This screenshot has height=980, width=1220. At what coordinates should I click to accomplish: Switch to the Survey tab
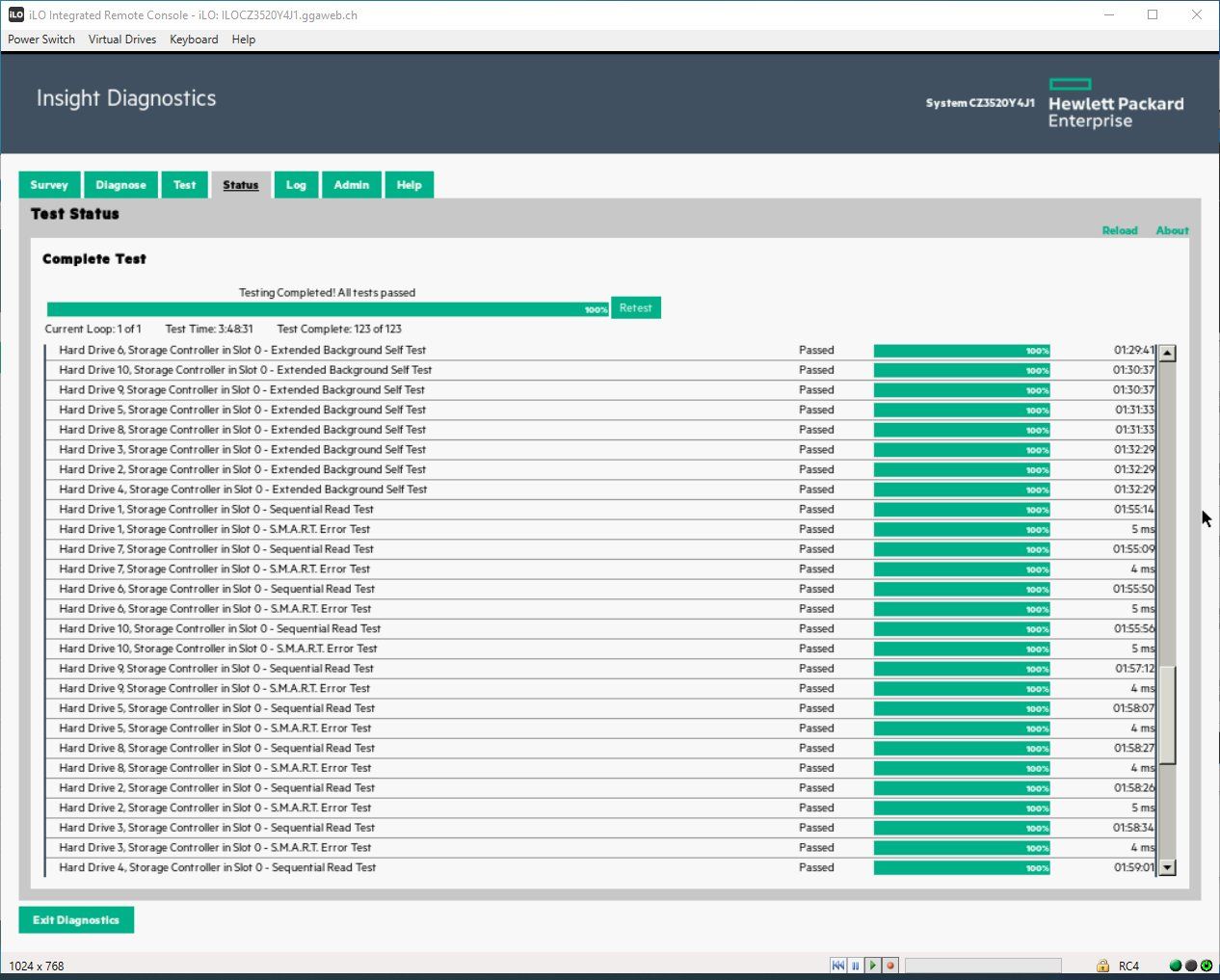(x=49, y=185)
